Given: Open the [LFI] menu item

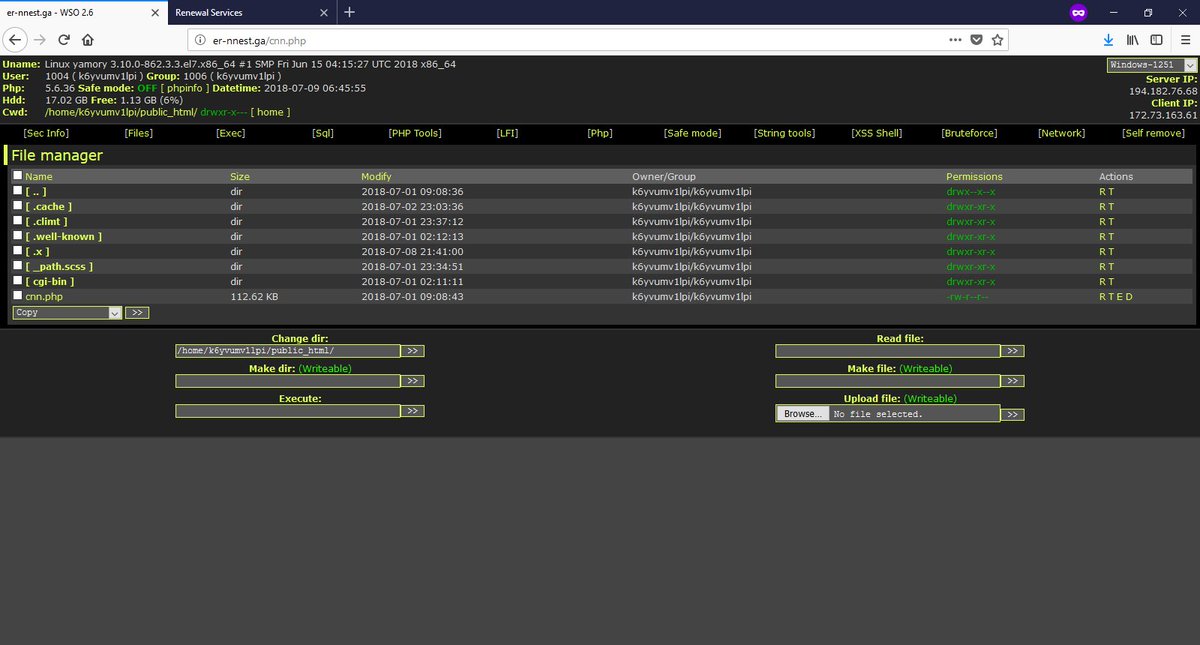Looking at the screenshot, I should (507, 133).
